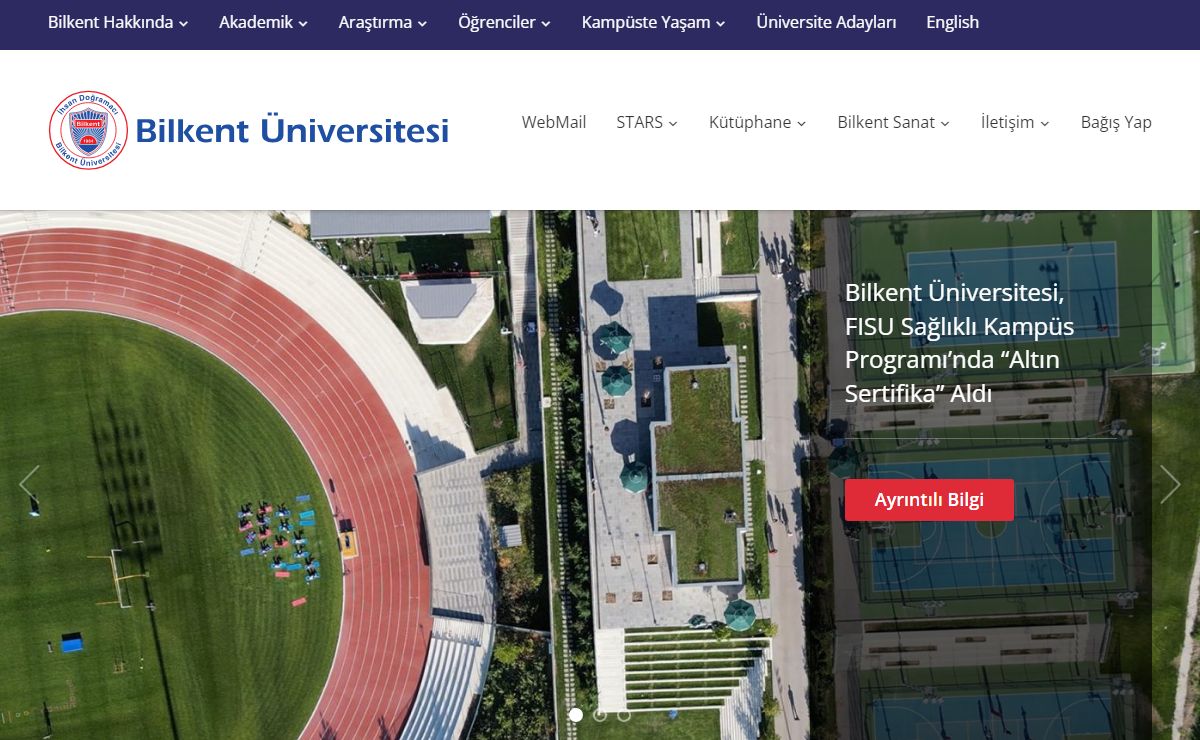Open the FISU Altın Sertifika headline
This screenshot has width=1200, height=740.
click(x=959, y=343)
